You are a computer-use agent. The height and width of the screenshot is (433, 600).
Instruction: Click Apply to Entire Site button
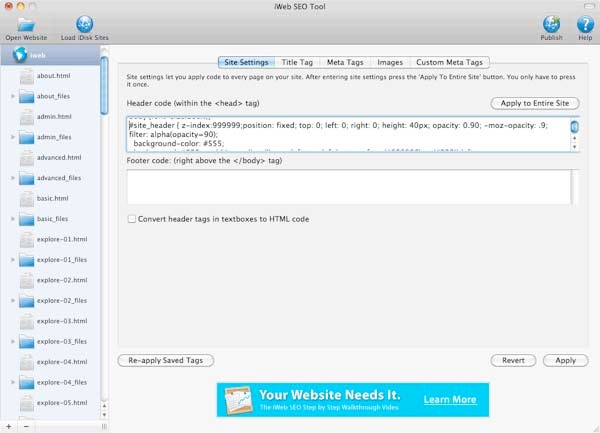pyautogui.click(x=535, y=103)
